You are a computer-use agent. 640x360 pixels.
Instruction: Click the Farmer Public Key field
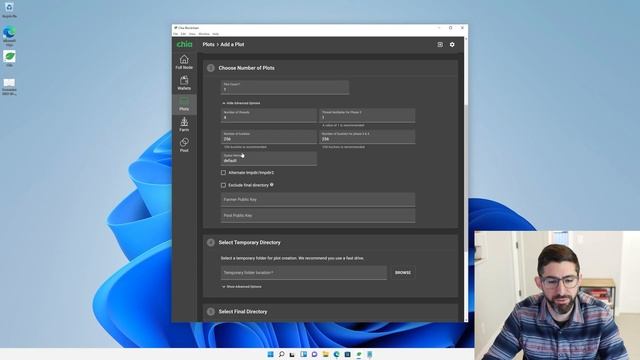(318, 200)
